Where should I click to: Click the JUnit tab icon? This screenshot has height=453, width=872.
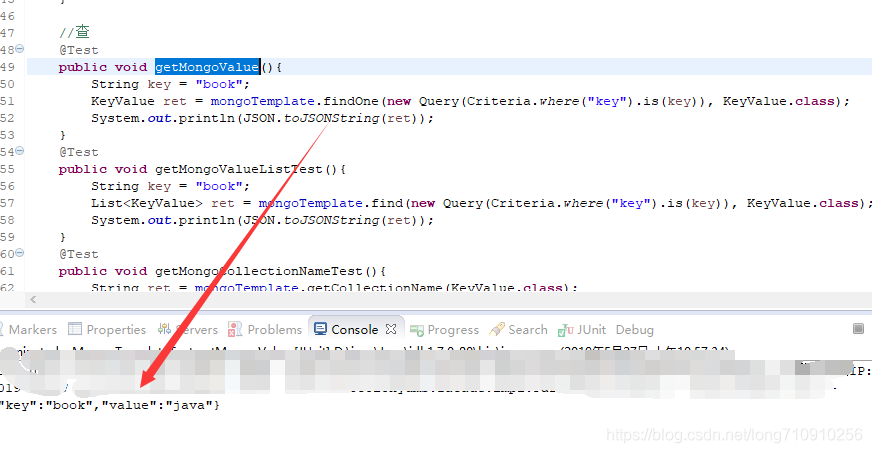tap(566, 330)
